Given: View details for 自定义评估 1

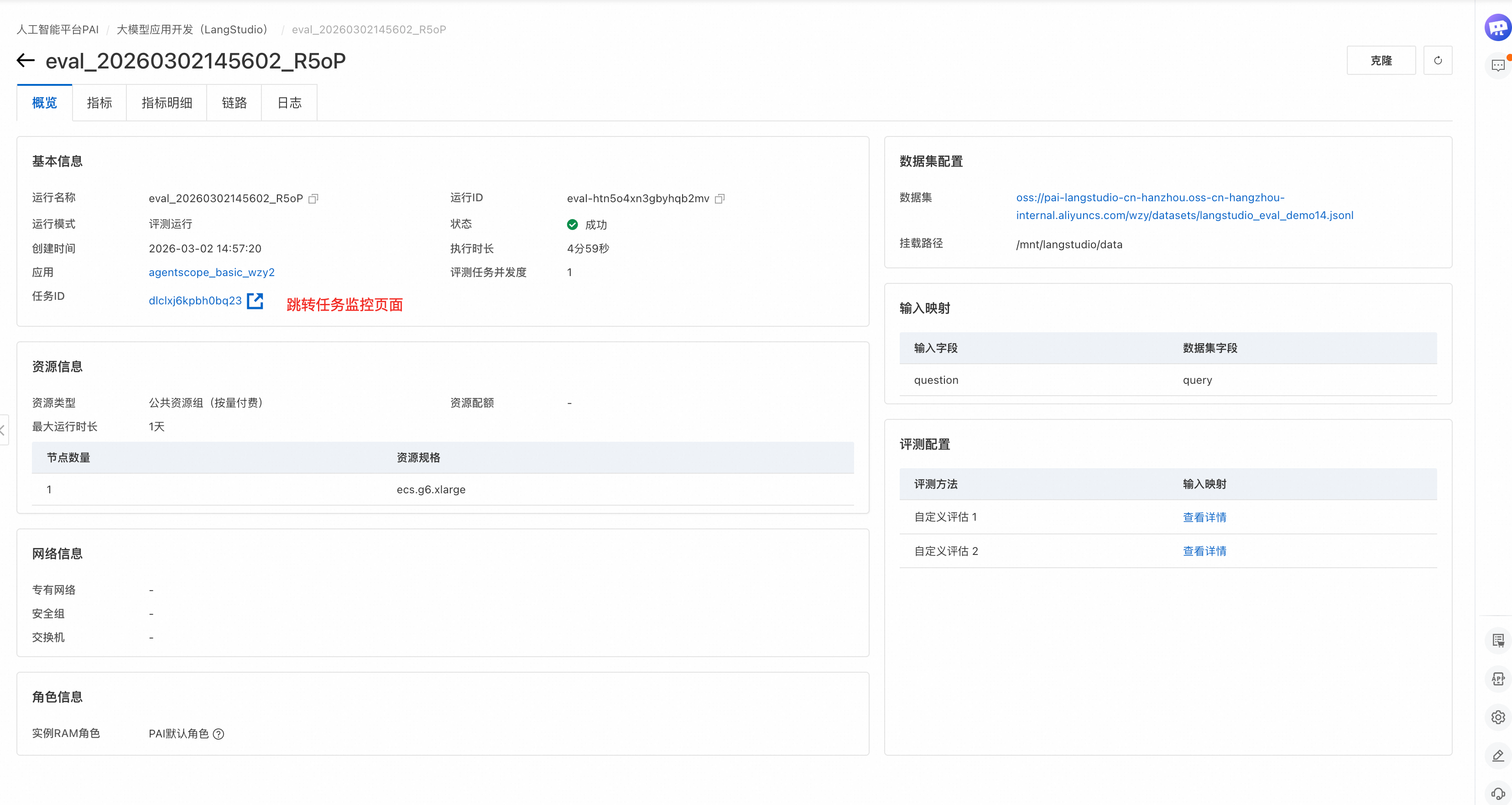Looking at the screenshot, I should pos(1204,517).
